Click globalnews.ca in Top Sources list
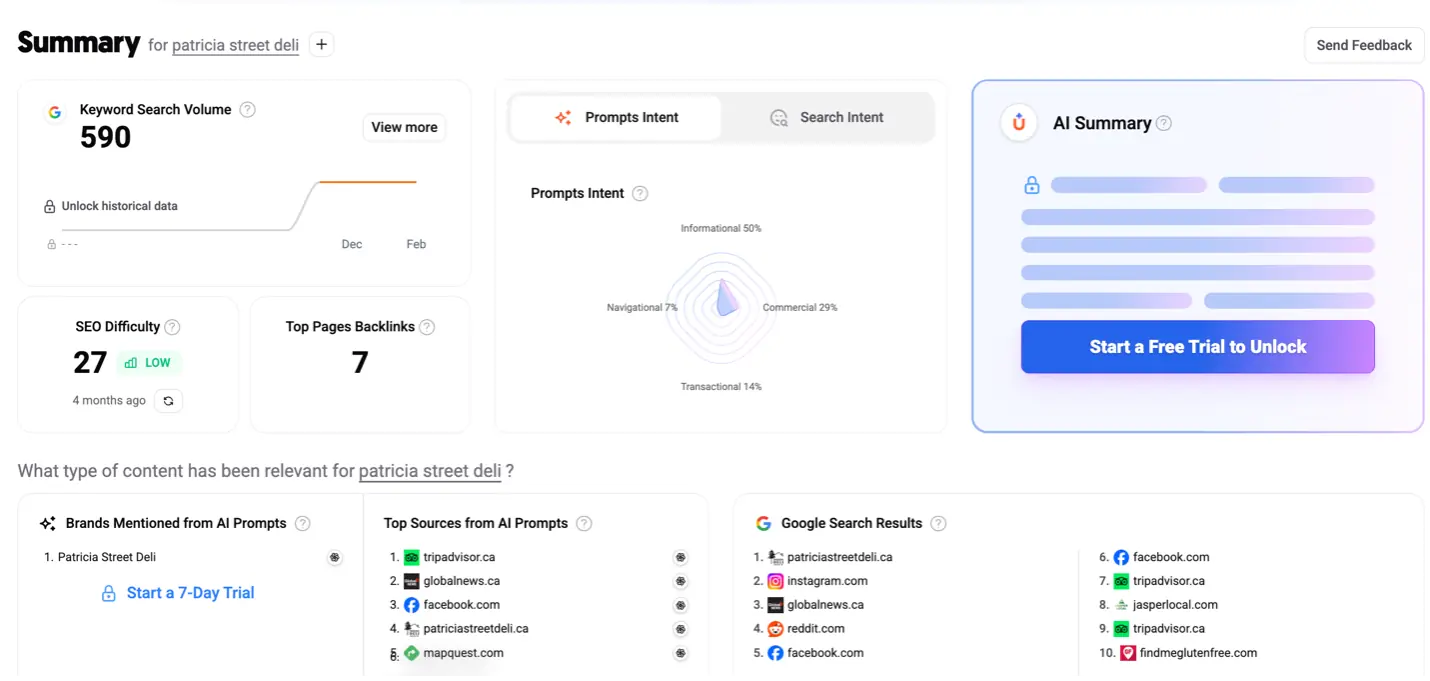The width and height of the screenshot is (1430, 681). click(462, 581)
